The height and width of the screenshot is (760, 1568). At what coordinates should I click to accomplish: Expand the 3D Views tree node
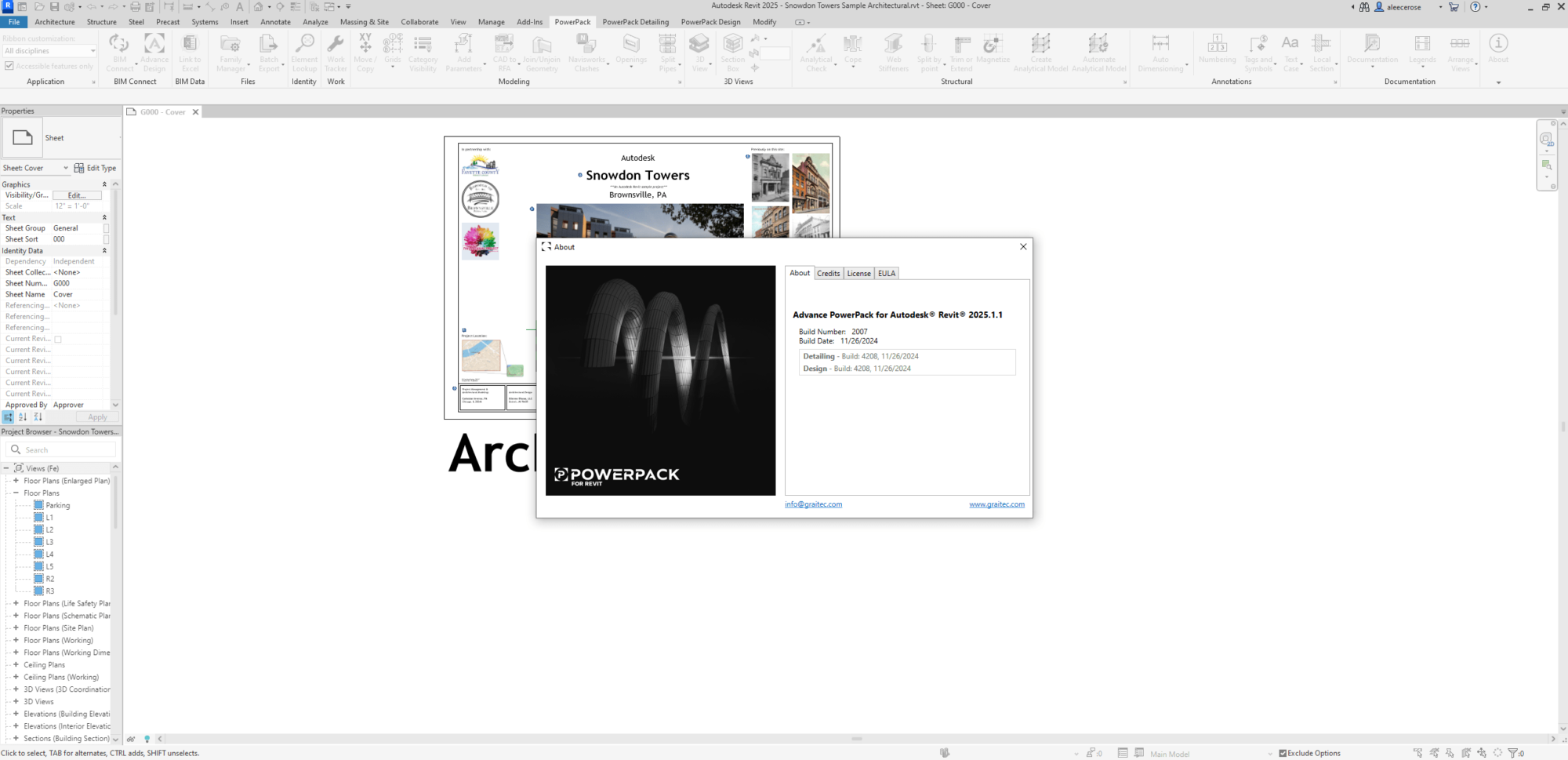[x=16, y=701]
